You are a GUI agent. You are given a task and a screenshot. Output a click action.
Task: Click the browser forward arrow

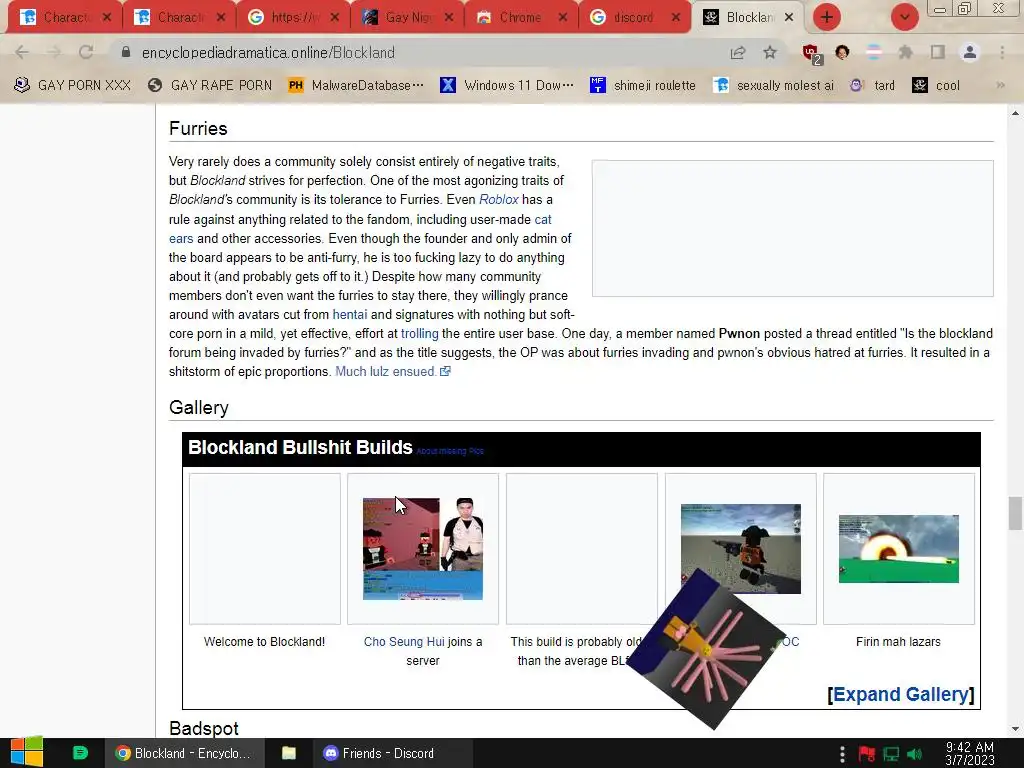[x=54, y=52]
